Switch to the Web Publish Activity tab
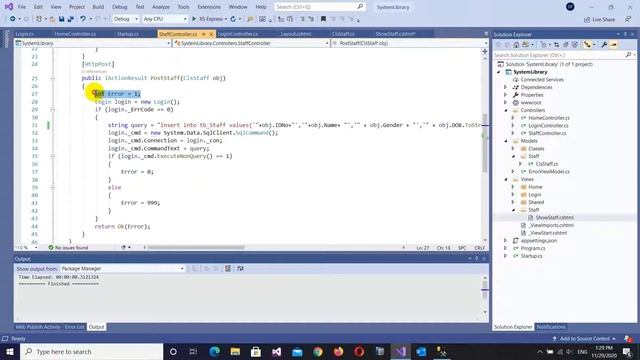Viewport: 640px width, 360px height. click(38, 327)
